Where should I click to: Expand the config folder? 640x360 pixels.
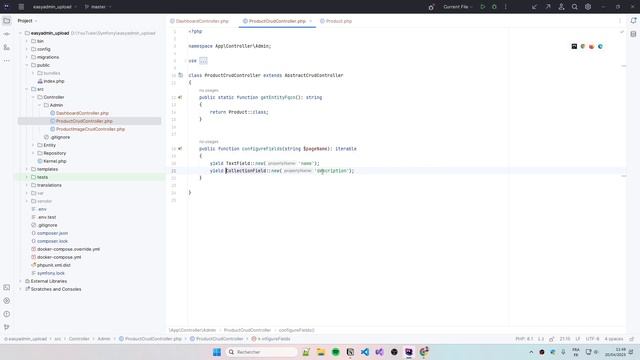[27, 49]
